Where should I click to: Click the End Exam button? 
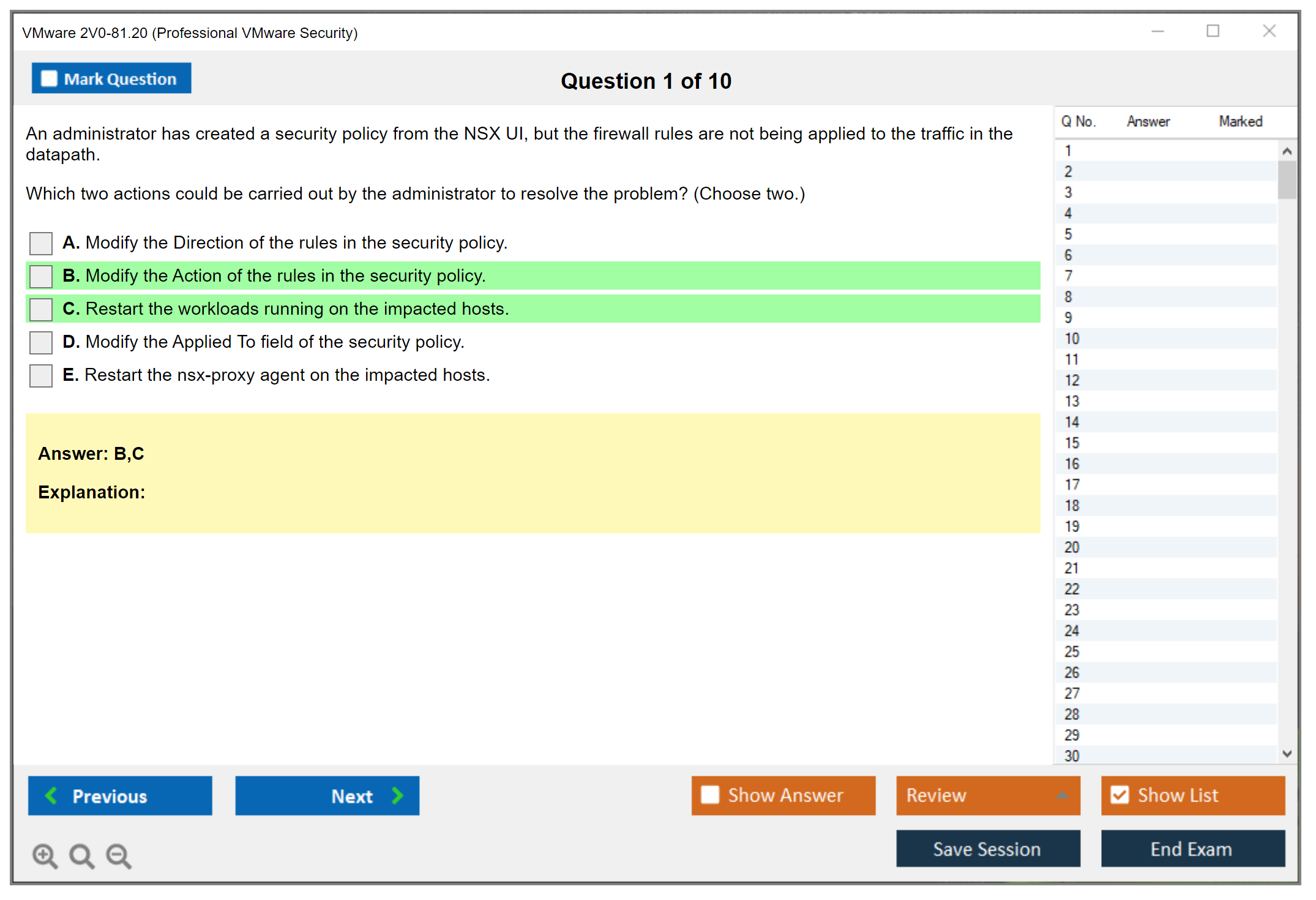coord(1192,849)
